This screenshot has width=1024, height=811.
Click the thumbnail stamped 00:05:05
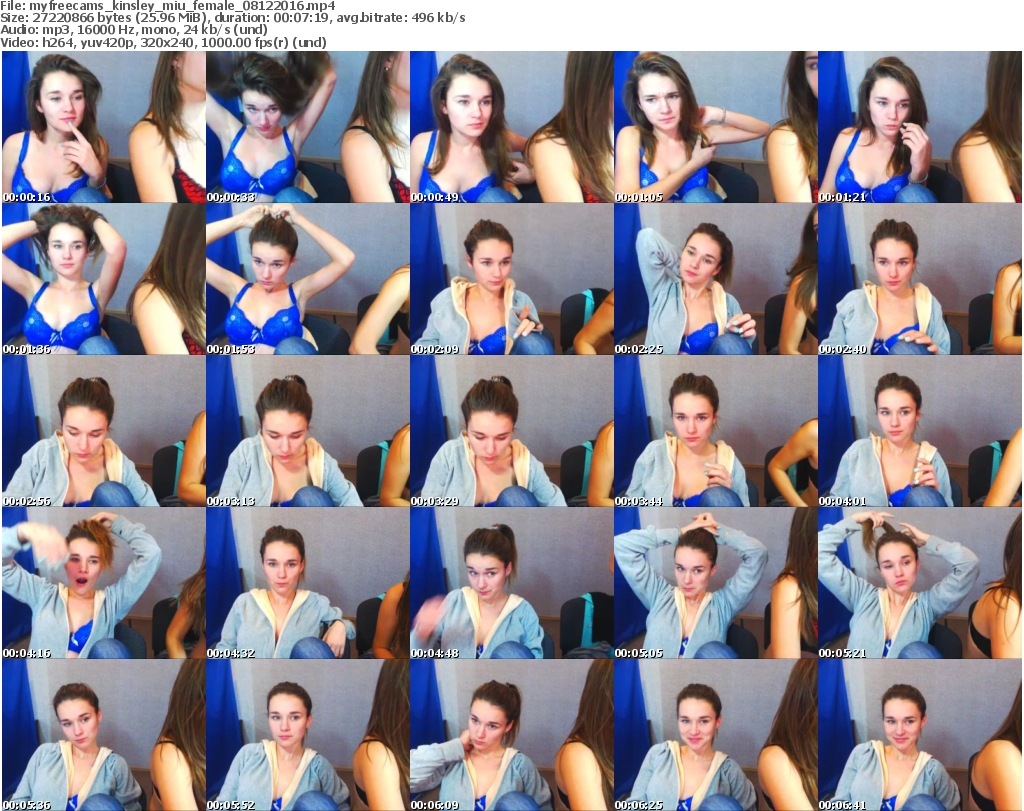(716, 583)
